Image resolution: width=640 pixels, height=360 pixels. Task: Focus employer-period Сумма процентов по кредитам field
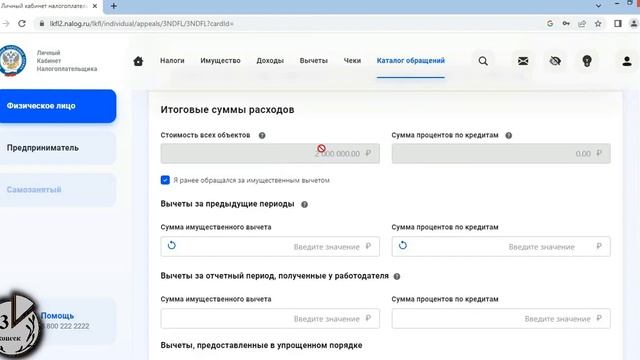(x=501, y=318)
